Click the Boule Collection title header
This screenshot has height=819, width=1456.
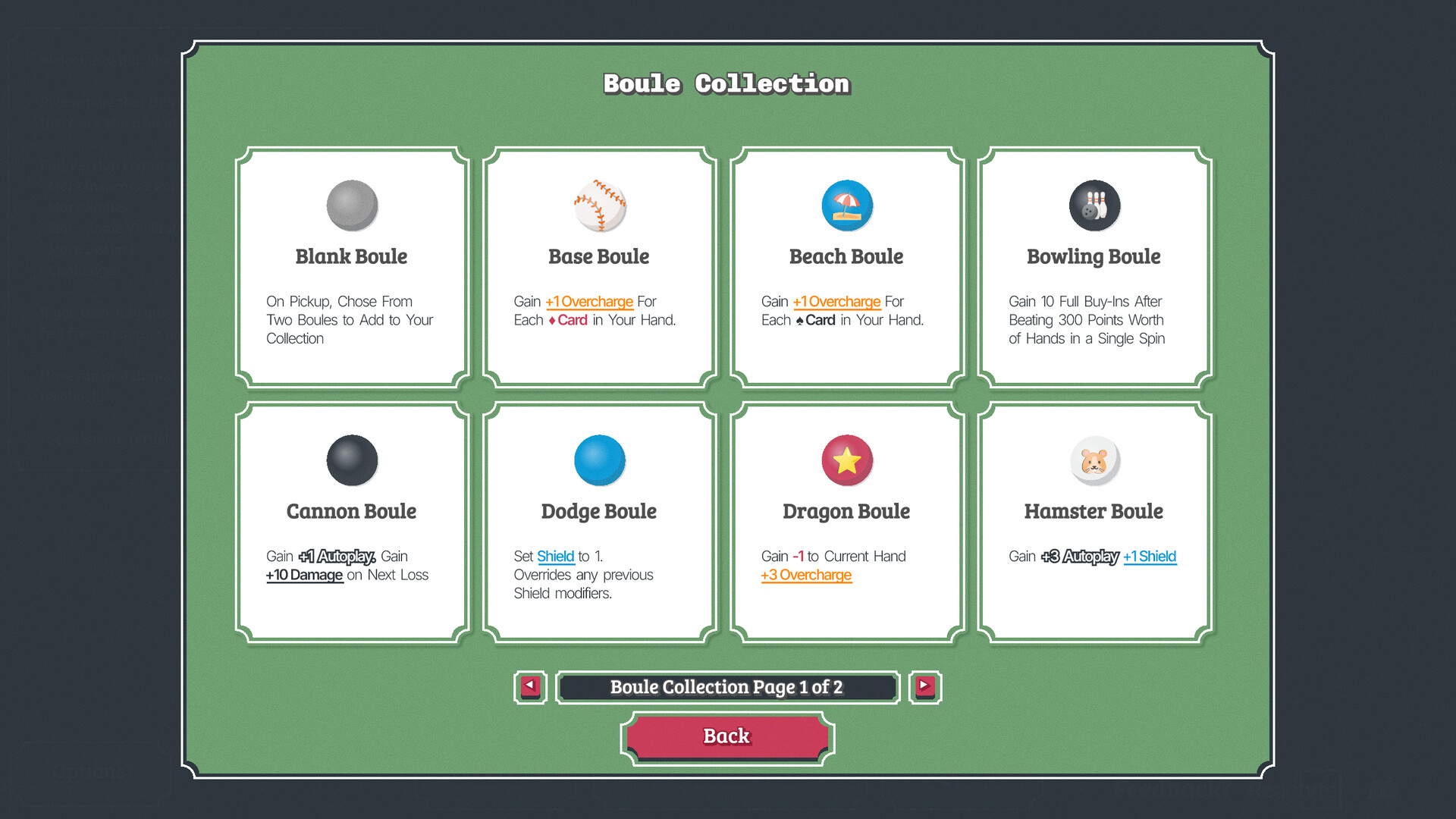pyautogui.click(x=726, y=84)
